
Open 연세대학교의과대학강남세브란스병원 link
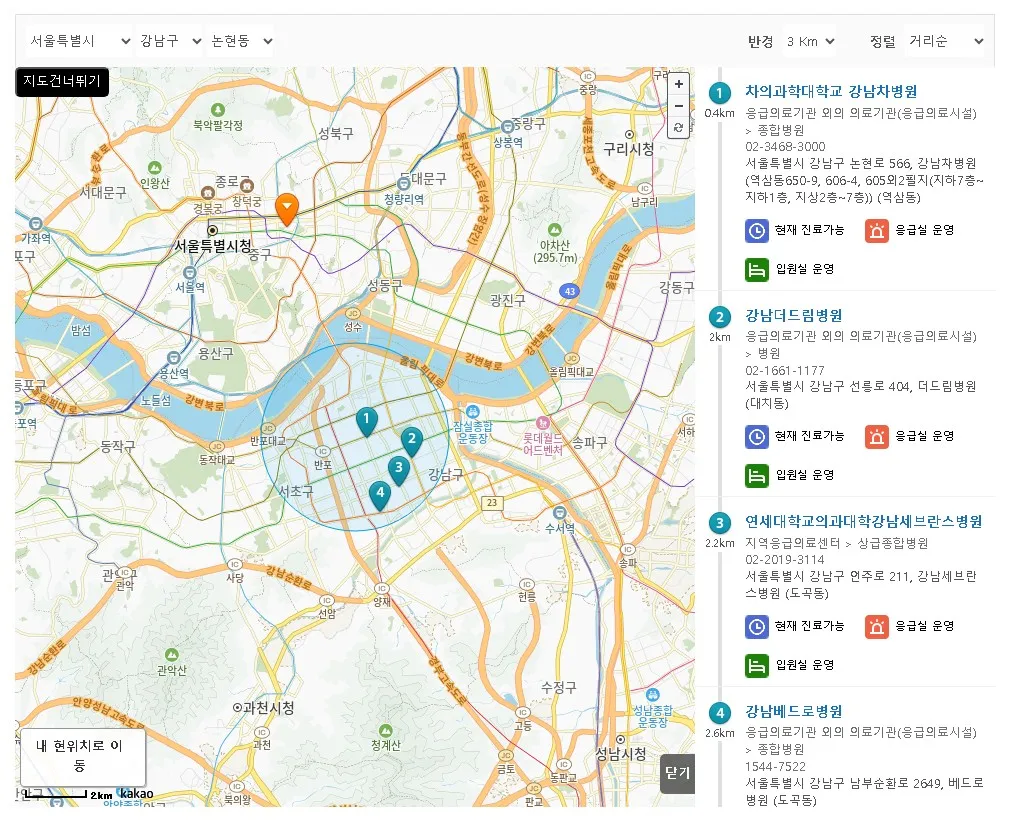pos(864,521)
